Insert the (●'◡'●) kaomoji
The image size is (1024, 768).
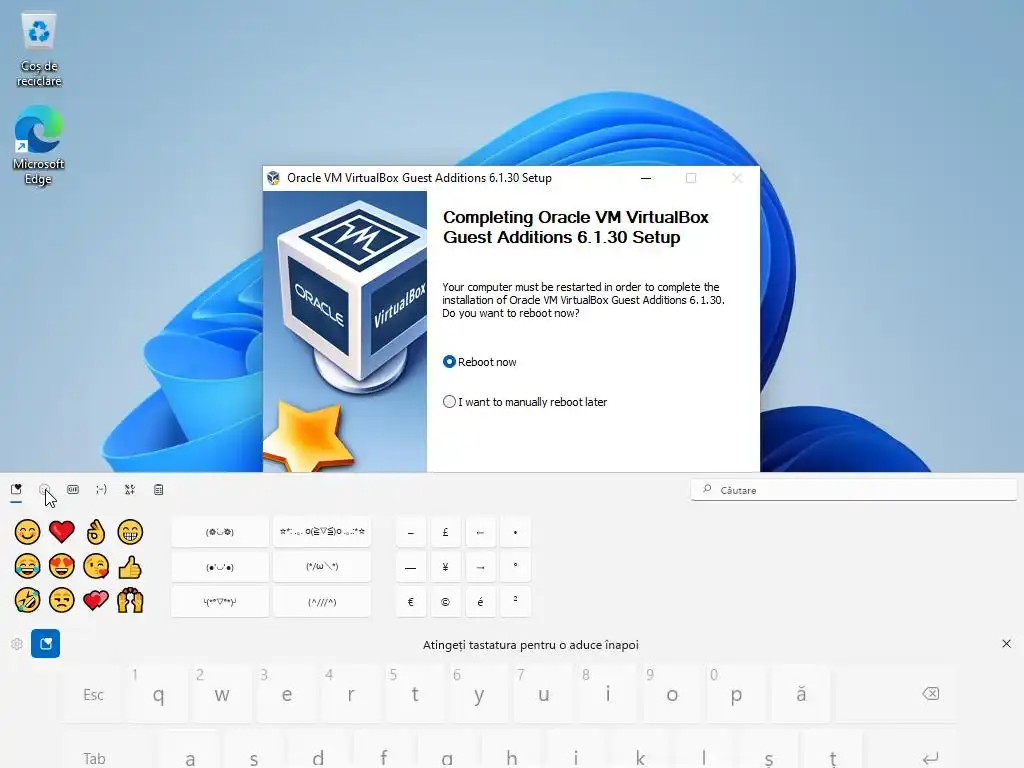[220, 567]
